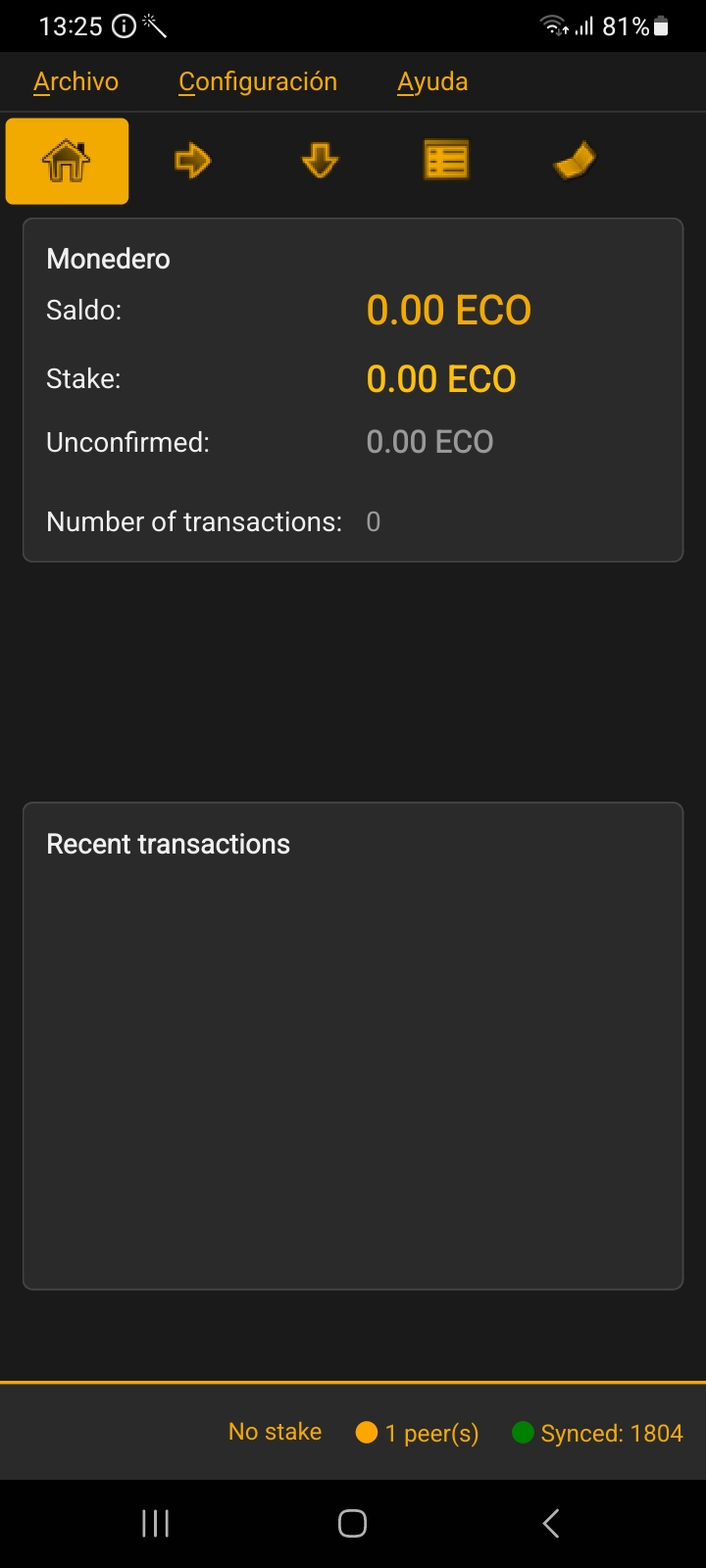Click the 1 peer(s) status text
The image size is (706, 1568).
tap(431, 1434)
